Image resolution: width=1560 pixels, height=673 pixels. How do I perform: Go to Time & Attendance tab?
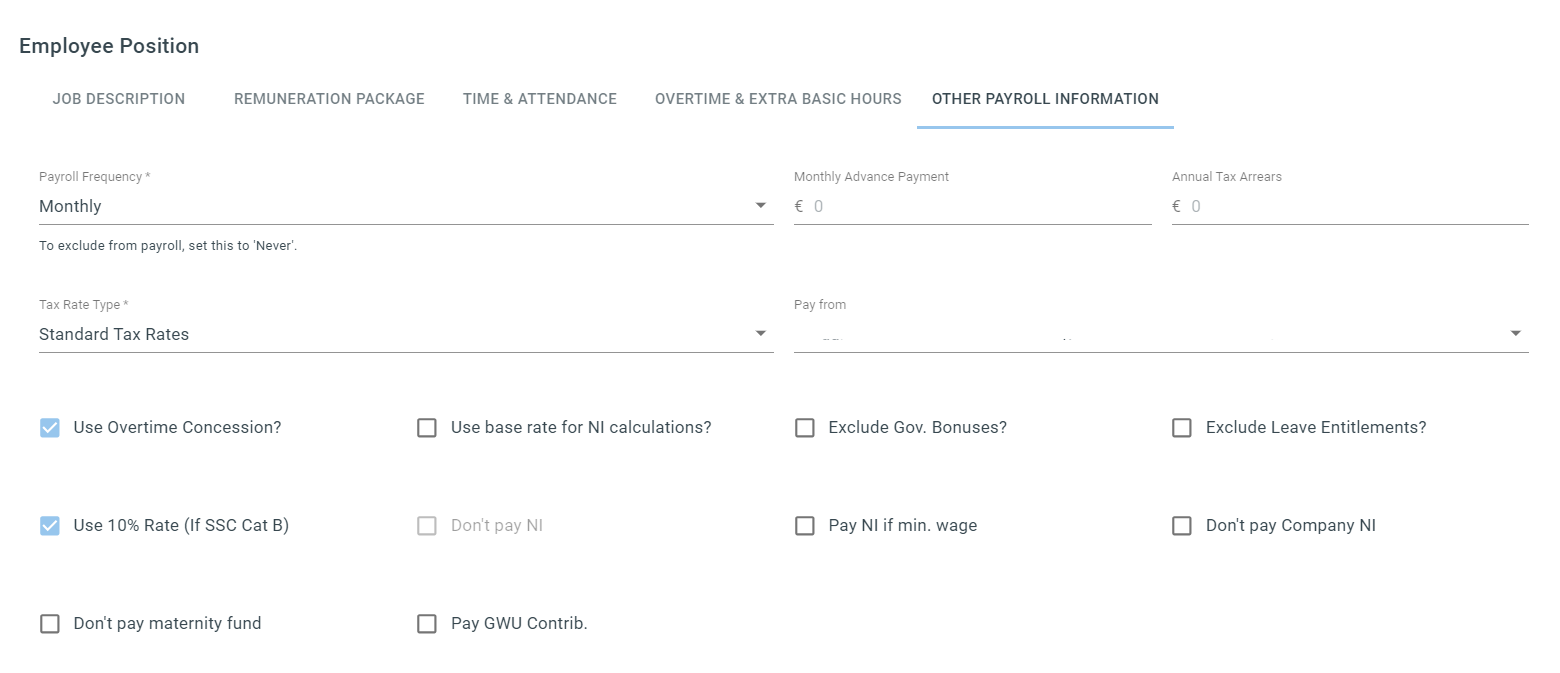tap(540, 99)
